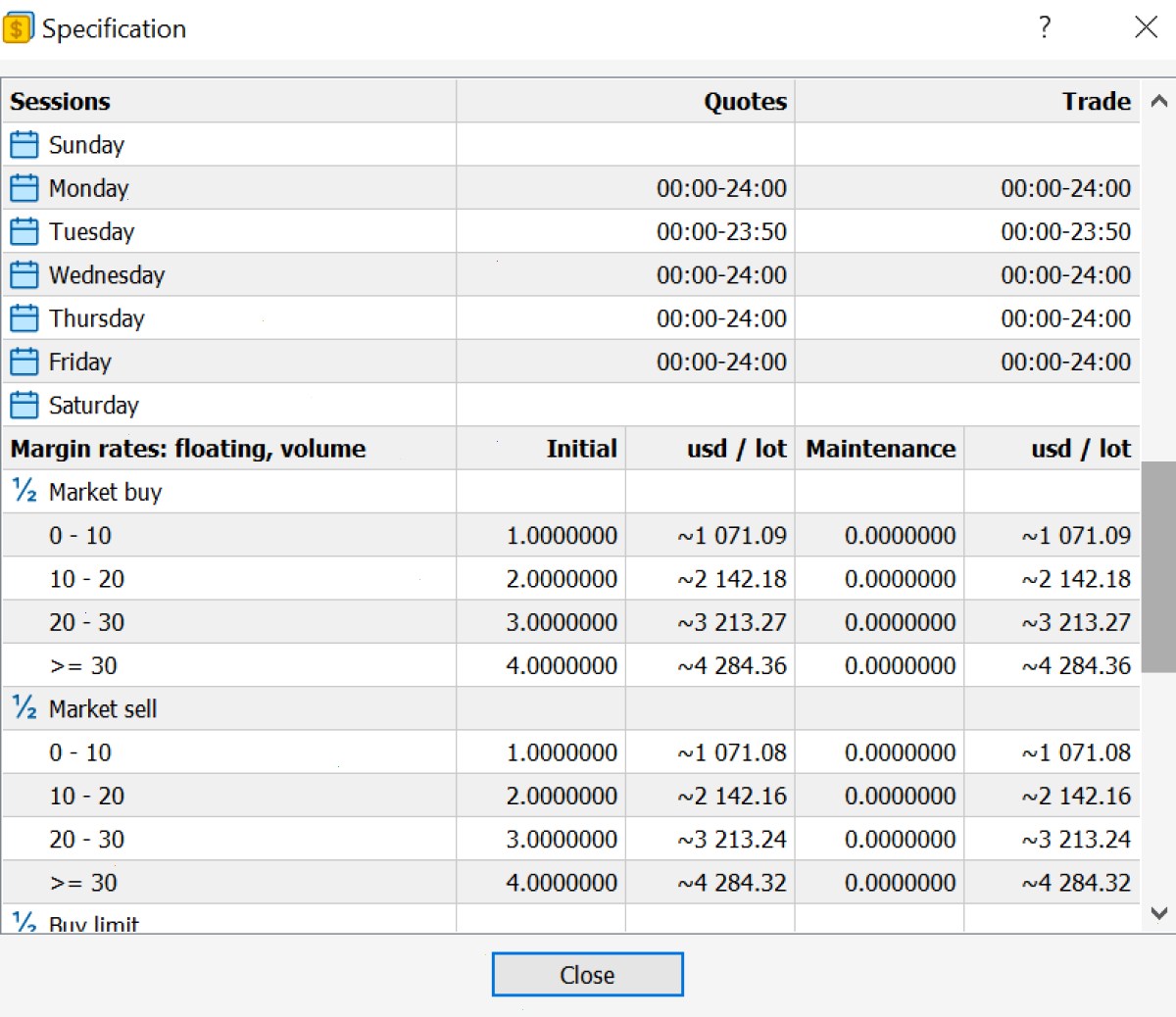Click the Sunday calendar icon
The width and height of the screenshot is (1176, 1017).
pos(24,145)
